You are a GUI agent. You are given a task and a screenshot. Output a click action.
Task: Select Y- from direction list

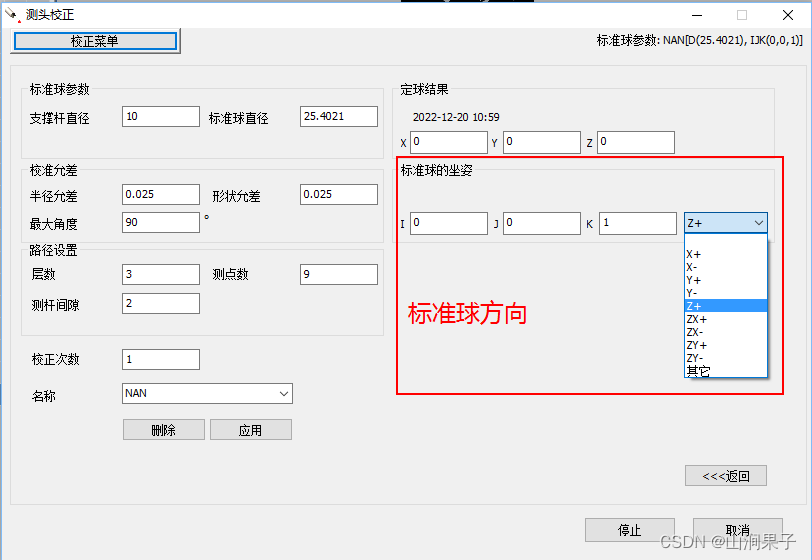(x=726, y=293)
